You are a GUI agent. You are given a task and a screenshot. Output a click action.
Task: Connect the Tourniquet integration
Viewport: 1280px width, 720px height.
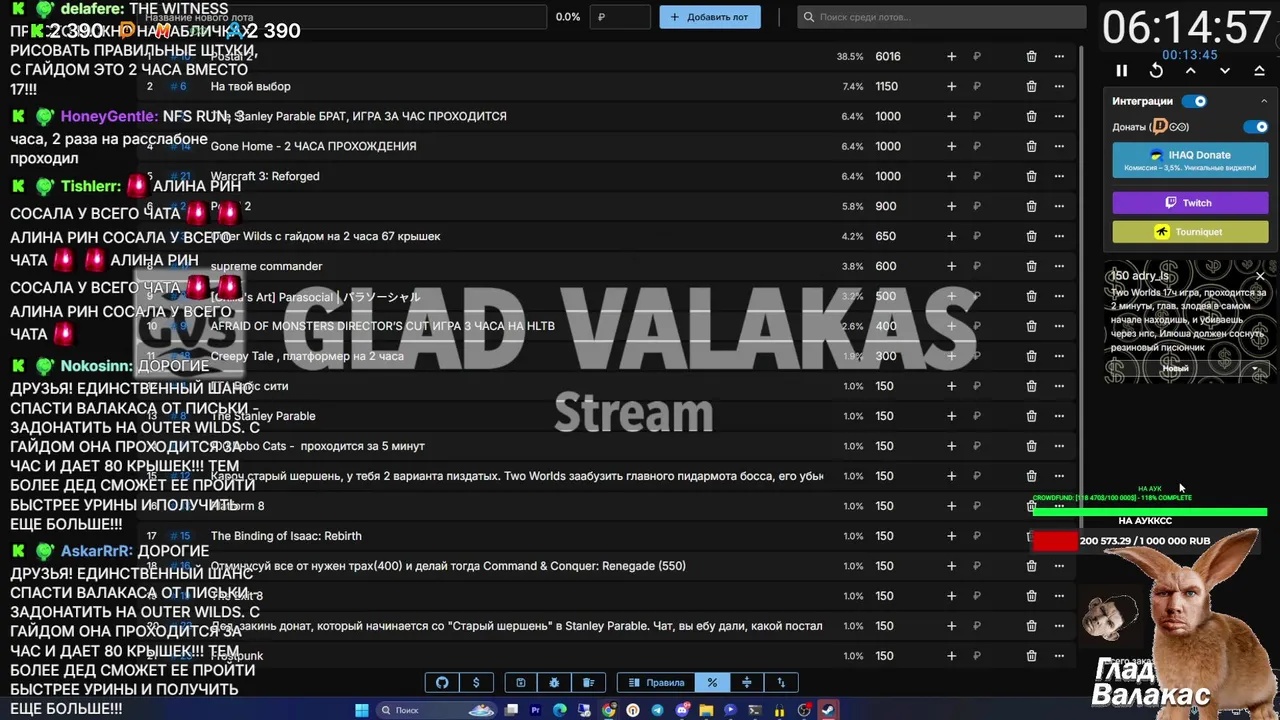coord(1190,232)
